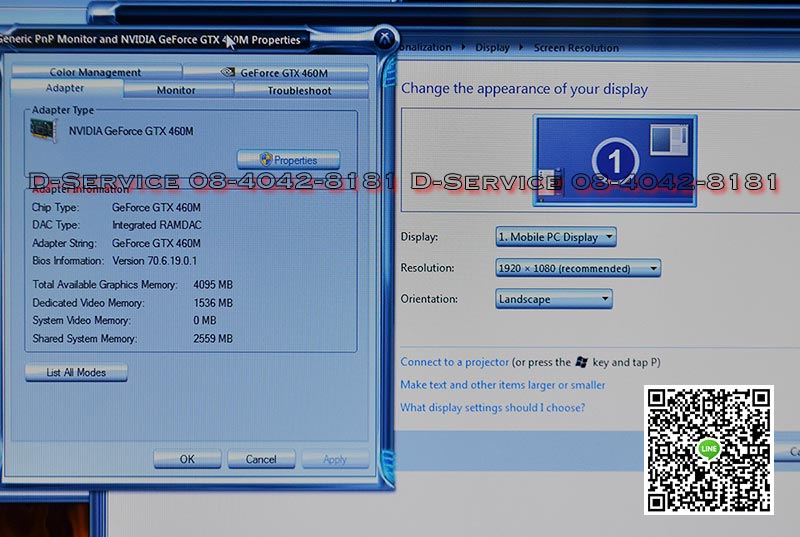The height and width of the screenshot is (537, 800).
Task: Open the Color Management tab
Action: tap(95, 72)
